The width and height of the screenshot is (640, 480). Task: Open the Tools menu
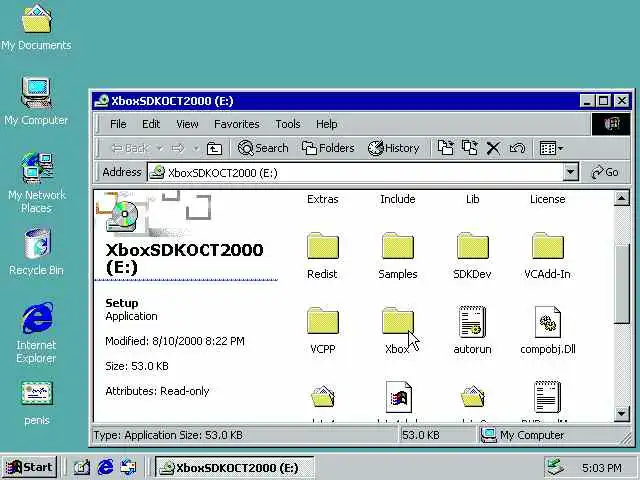288,124
